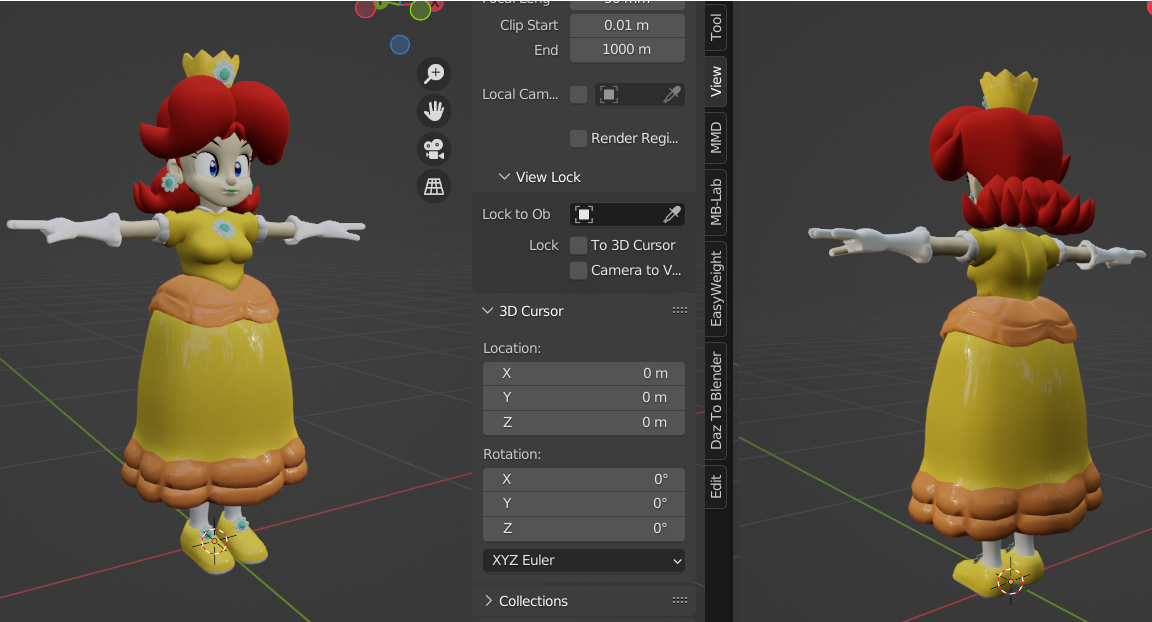1152x622 pixels.
Task: Open the XYZ Euler rotation mode dropdown
Action: [x=584, y=560]
